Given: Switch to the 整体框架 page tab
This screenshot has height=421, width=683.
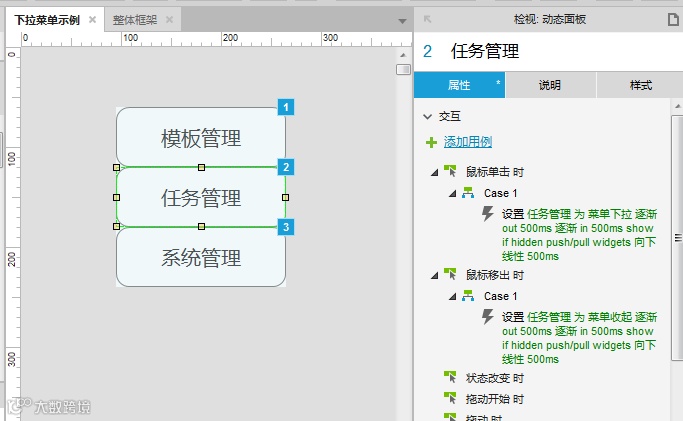Looking at the screenshot, I should click(135, 20).
